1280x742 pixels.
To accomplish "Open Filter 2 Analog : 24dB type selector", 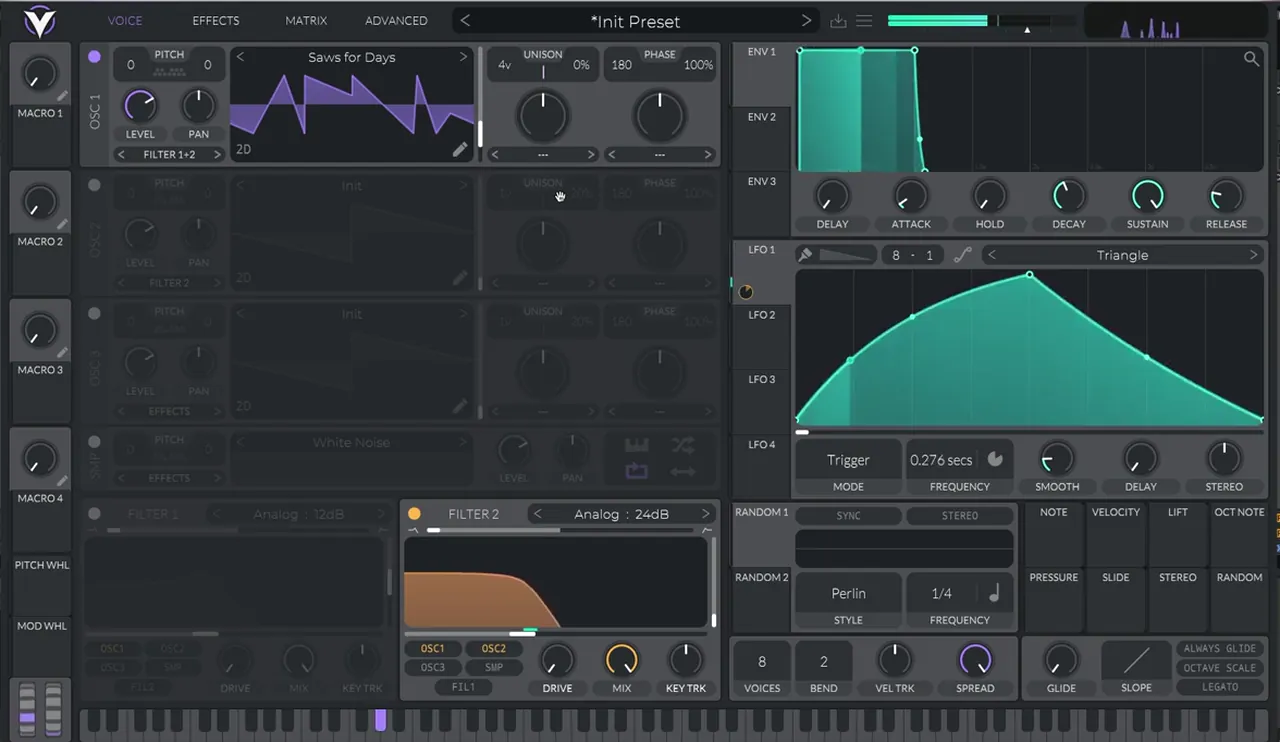I will pyautogui.click(x=621, y=514).
